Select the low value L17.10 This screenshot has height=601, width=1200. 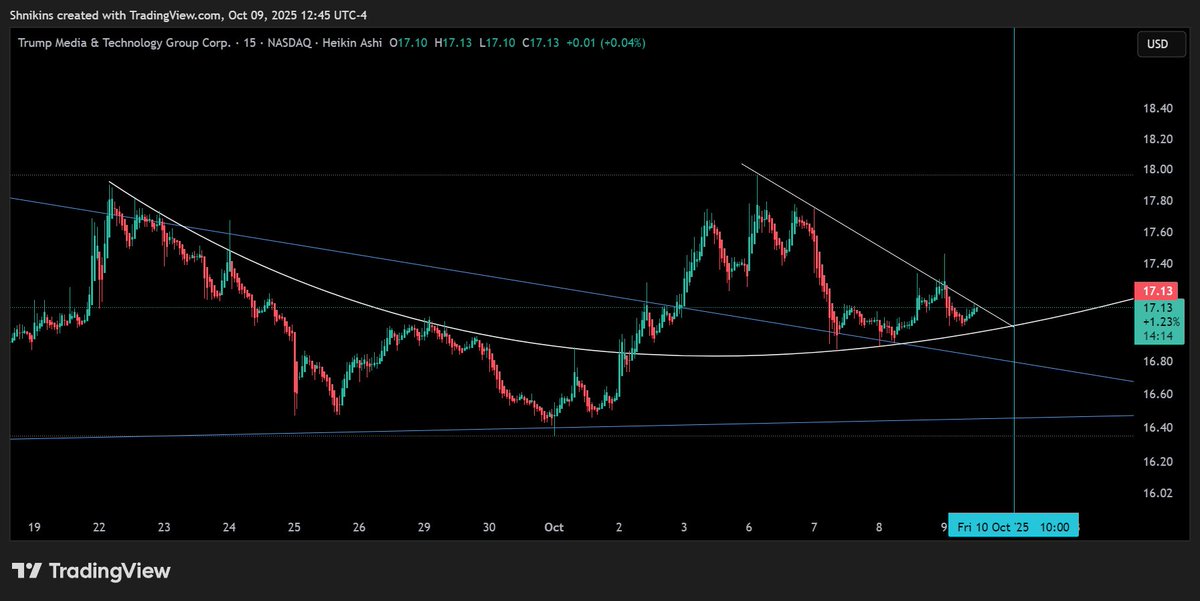coord(495,43)
